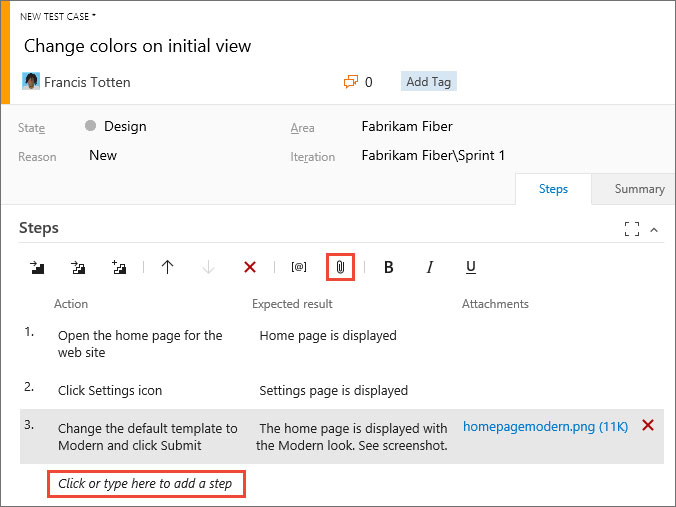The height and width of the screenshot is (507, 676).
Task: Open the State field showing Design
Action: [x=125, y=126]
